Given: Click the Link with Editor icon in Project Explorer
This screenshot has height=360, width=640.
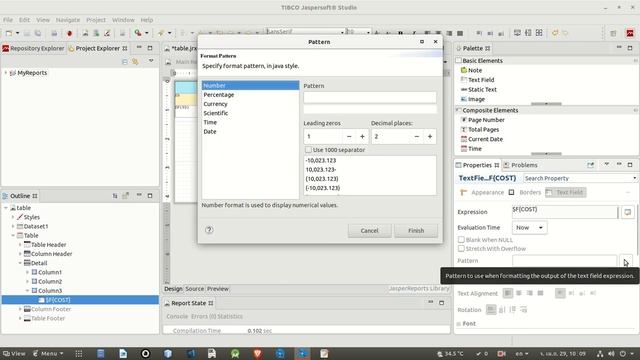Looking at the screenshot, I should click(x=135, y=61).
